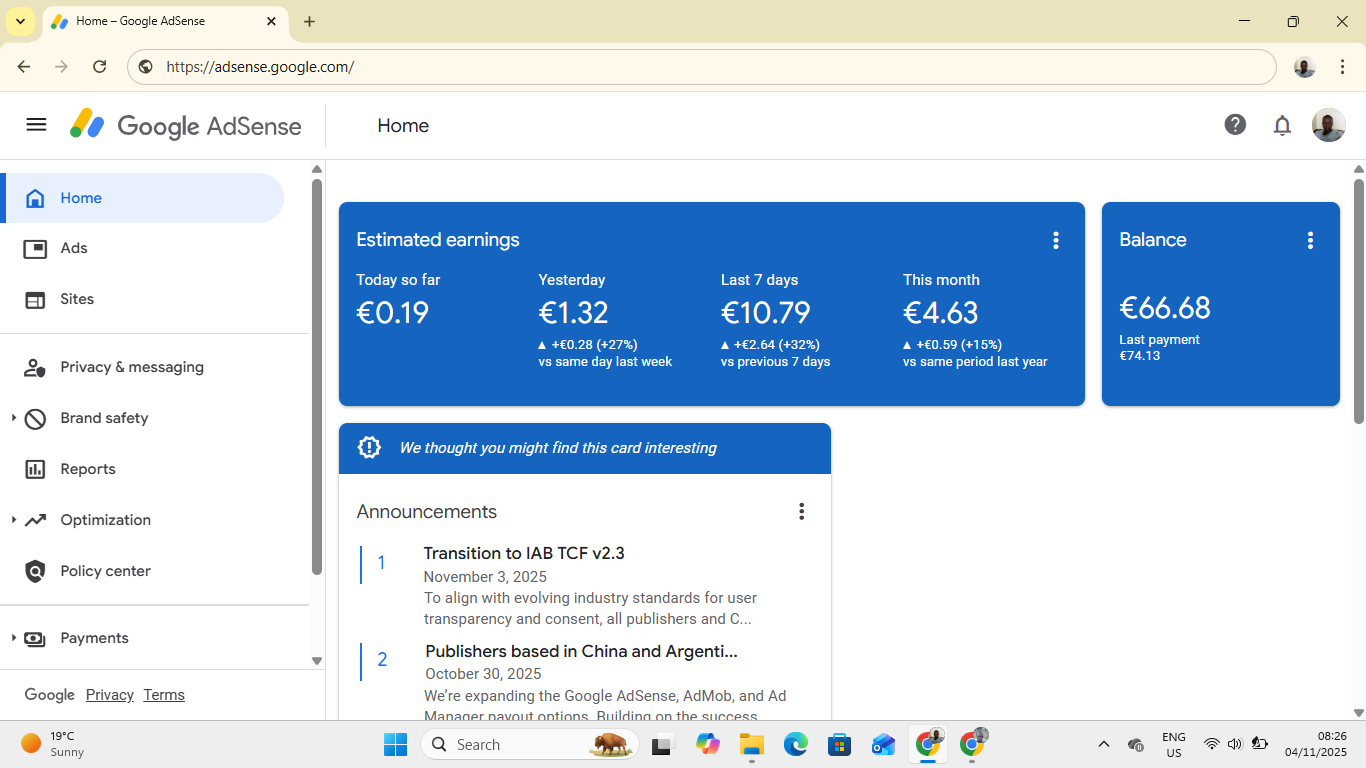The image size is (1366, 768).
Task: Open Reports from the sidebar
Action: pos(88,469)
